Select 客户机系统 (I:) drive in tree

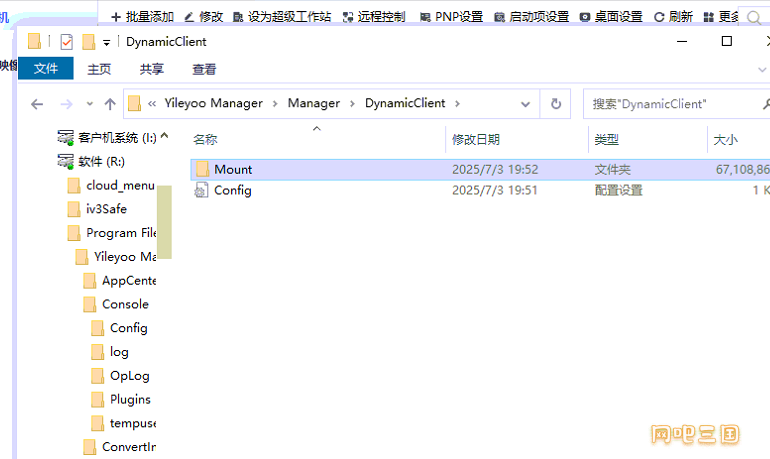pos(107,137)
